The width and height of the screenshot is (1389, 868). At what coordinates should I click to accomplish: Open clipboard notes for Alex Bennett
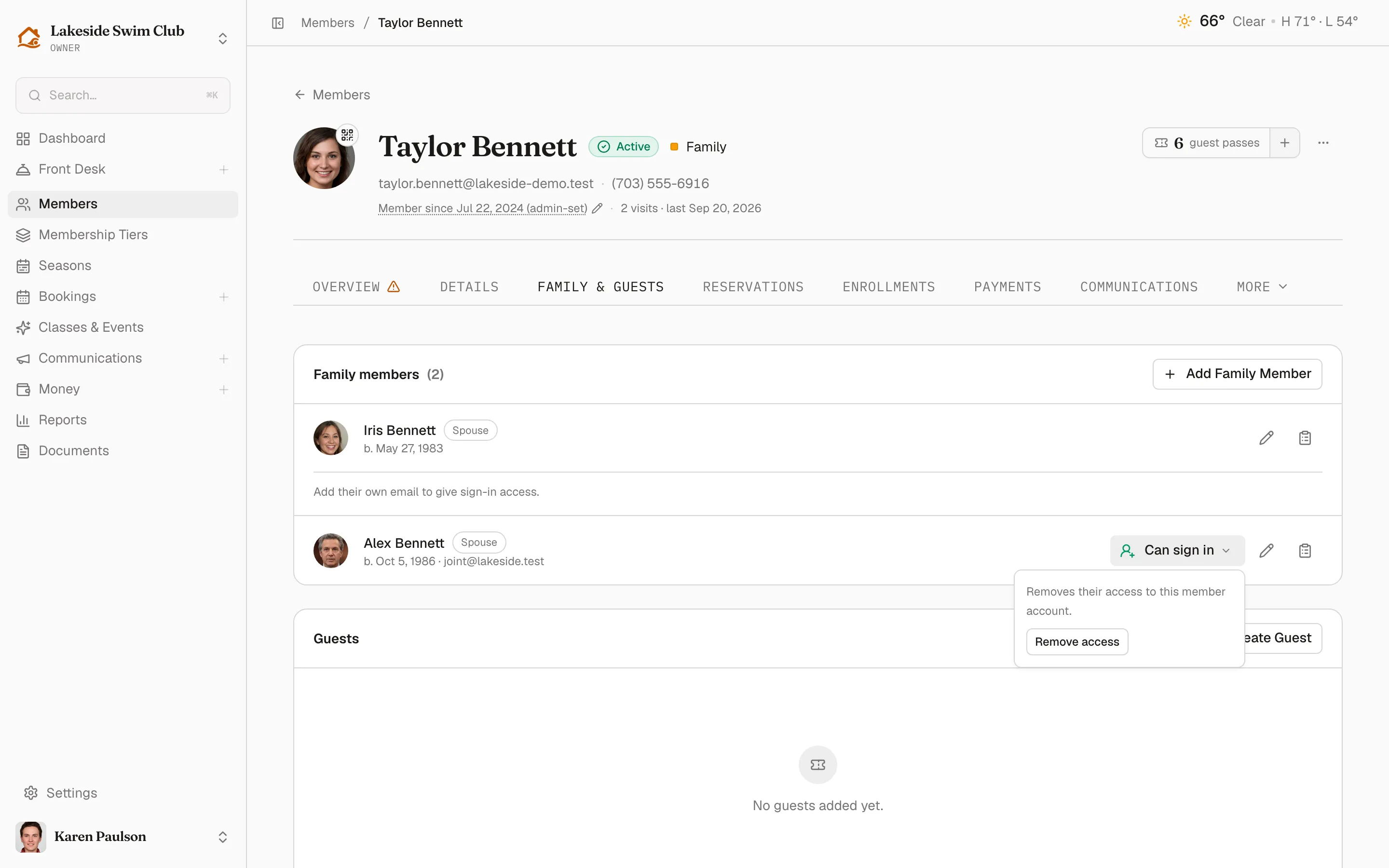[x=1305, y=551]
